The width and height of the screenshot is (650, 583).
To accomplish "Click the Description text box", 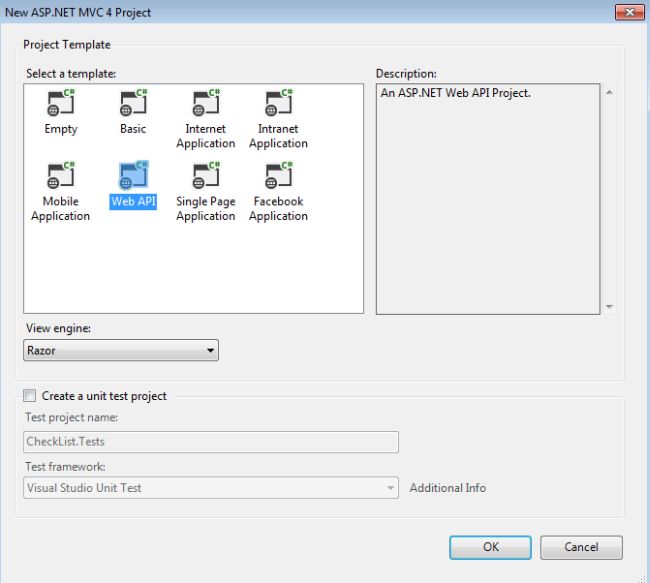I will tap(488, 200).
